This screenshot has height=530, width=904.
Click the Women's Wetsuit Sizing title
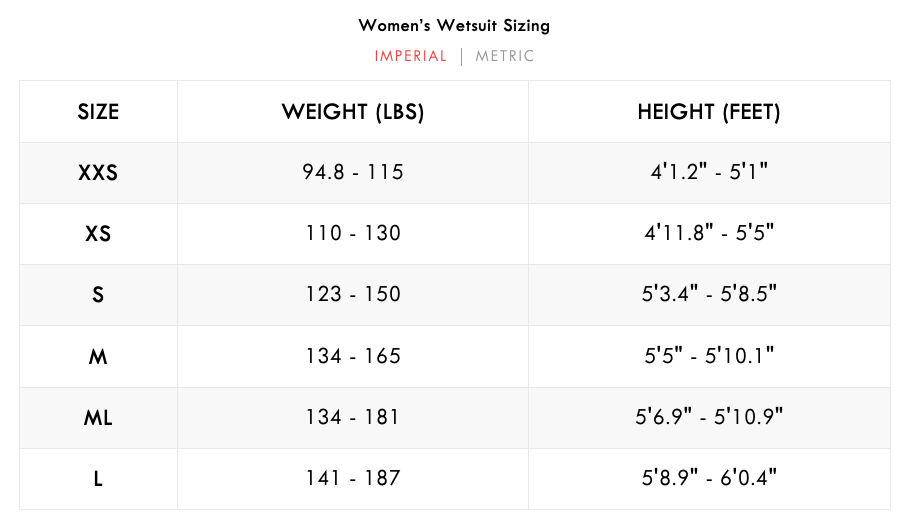coord(454,25)
